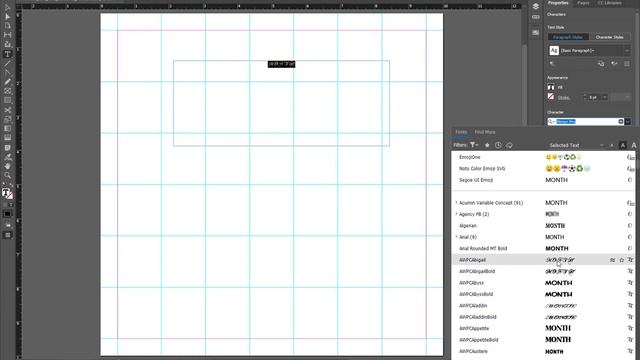Clear the font search field
Image resolution: width=640 pixels, height=360 pixels.
point(621,122)
